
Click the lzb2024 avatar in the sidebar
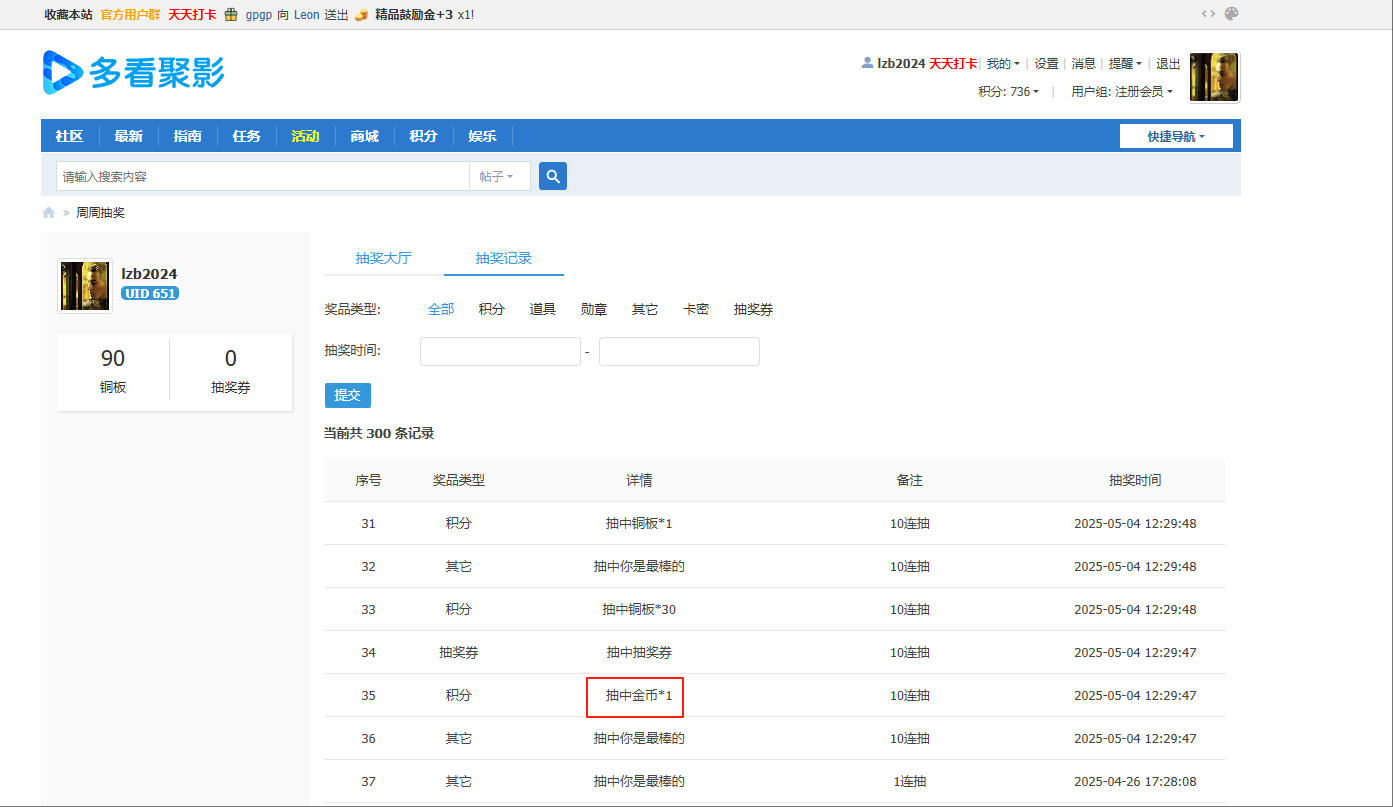pyautogui.click(x=85, y=286)
